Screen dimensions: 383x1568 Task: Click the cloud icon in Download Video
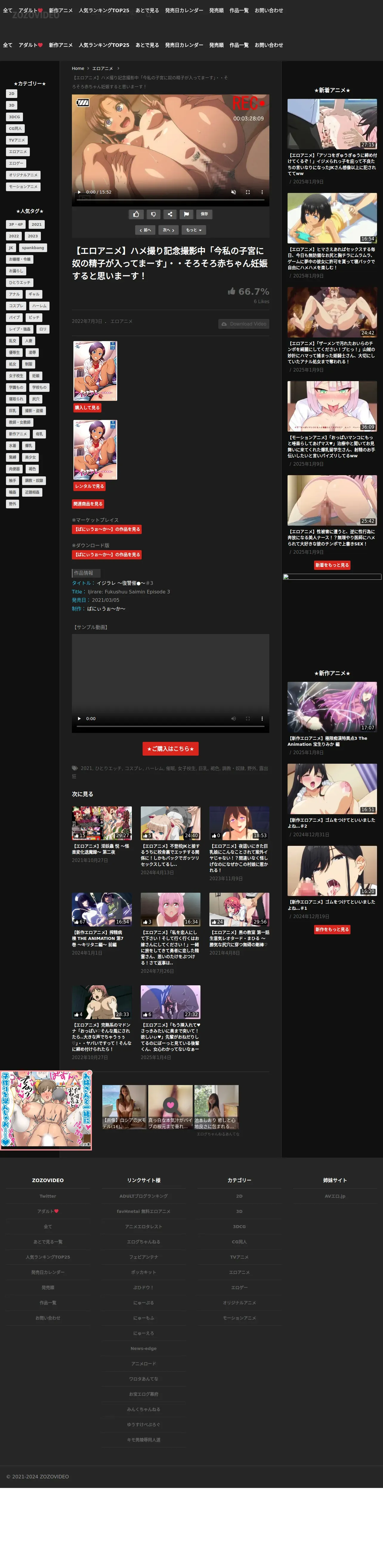tap(224, 324)
